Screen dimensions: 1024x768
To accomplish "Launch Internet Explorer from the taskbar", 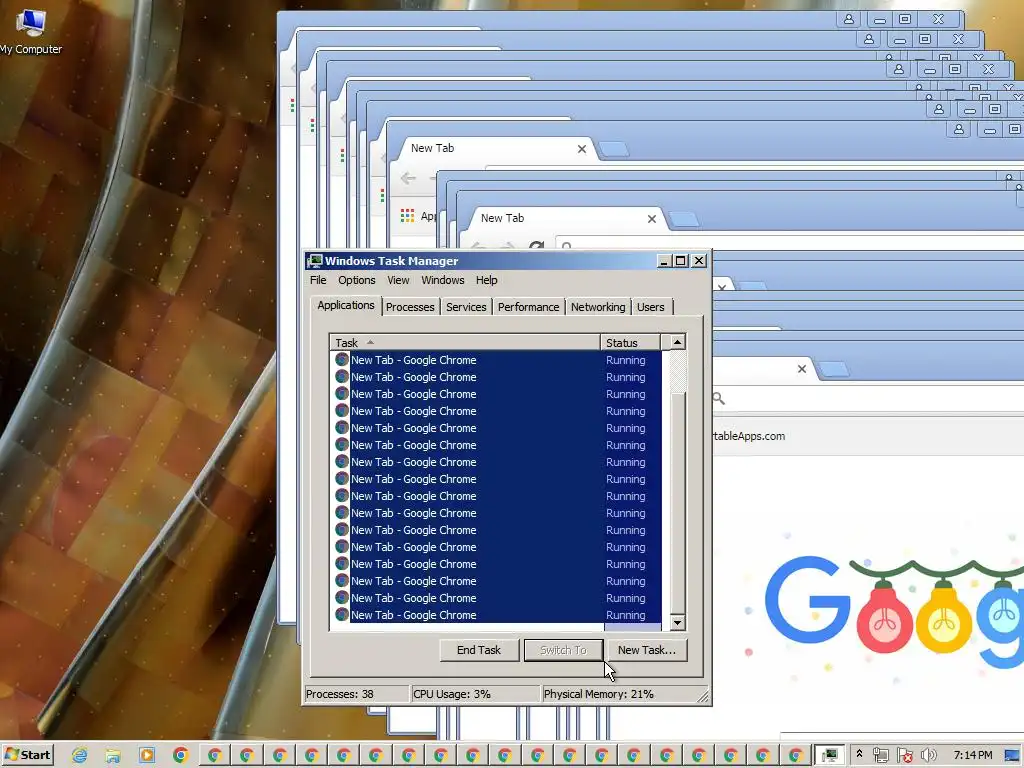I will pyautogui.click(x=80, y=756).
